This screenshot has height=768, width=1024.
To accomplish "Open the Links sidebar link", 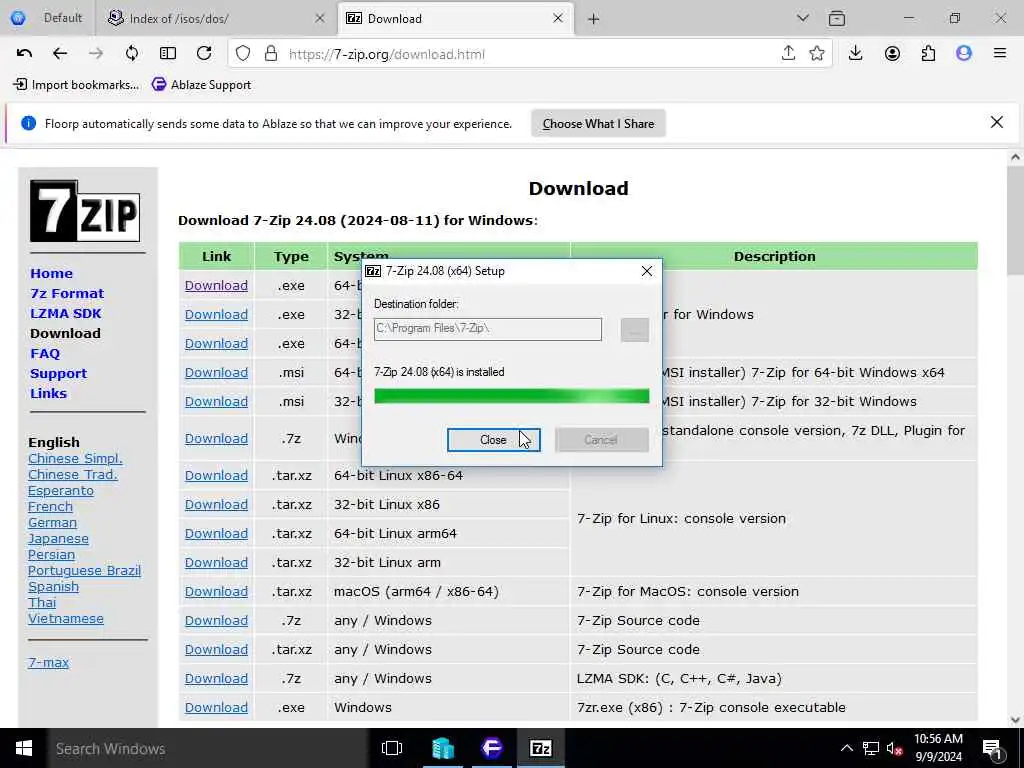I will pyautogui.click(x=48, y=393).
